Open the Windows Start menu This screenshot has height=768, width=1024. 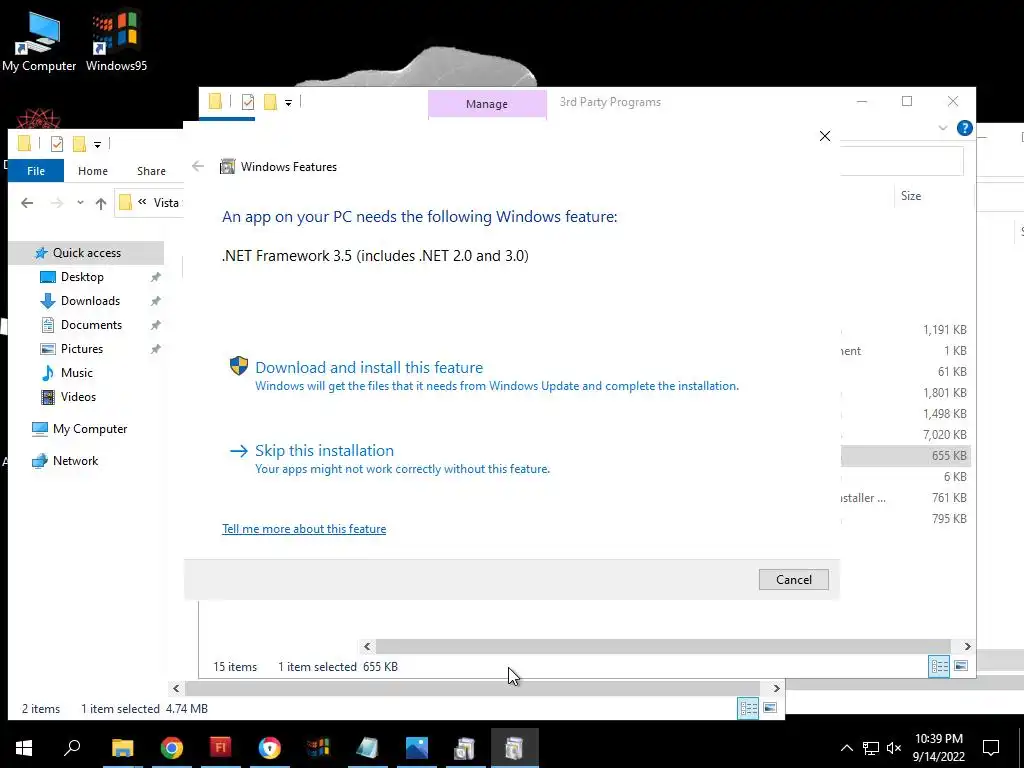coord(24,748)
